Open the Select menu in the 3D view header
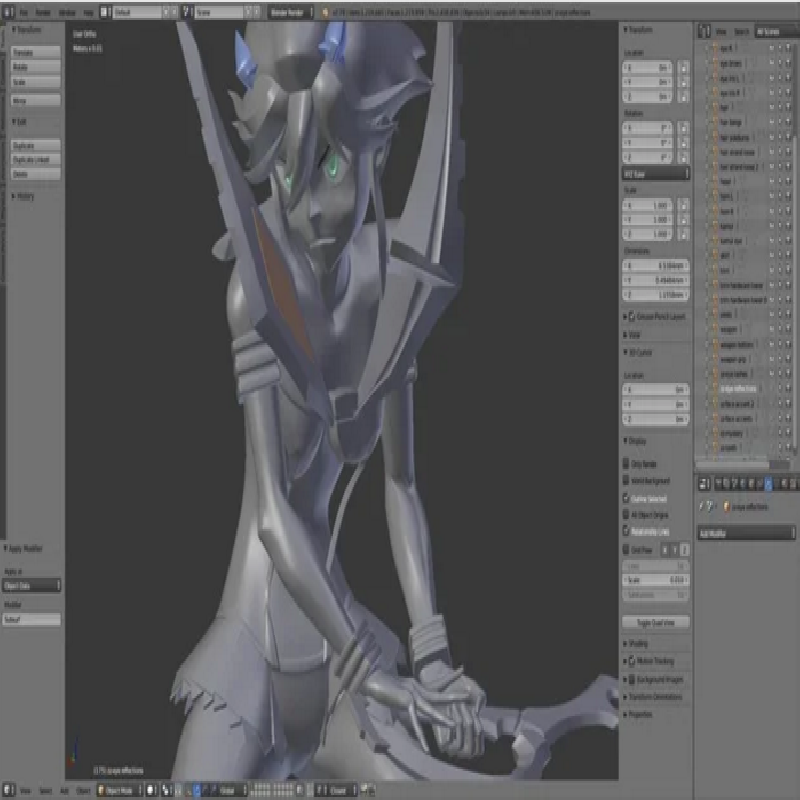 pos(45,790)
